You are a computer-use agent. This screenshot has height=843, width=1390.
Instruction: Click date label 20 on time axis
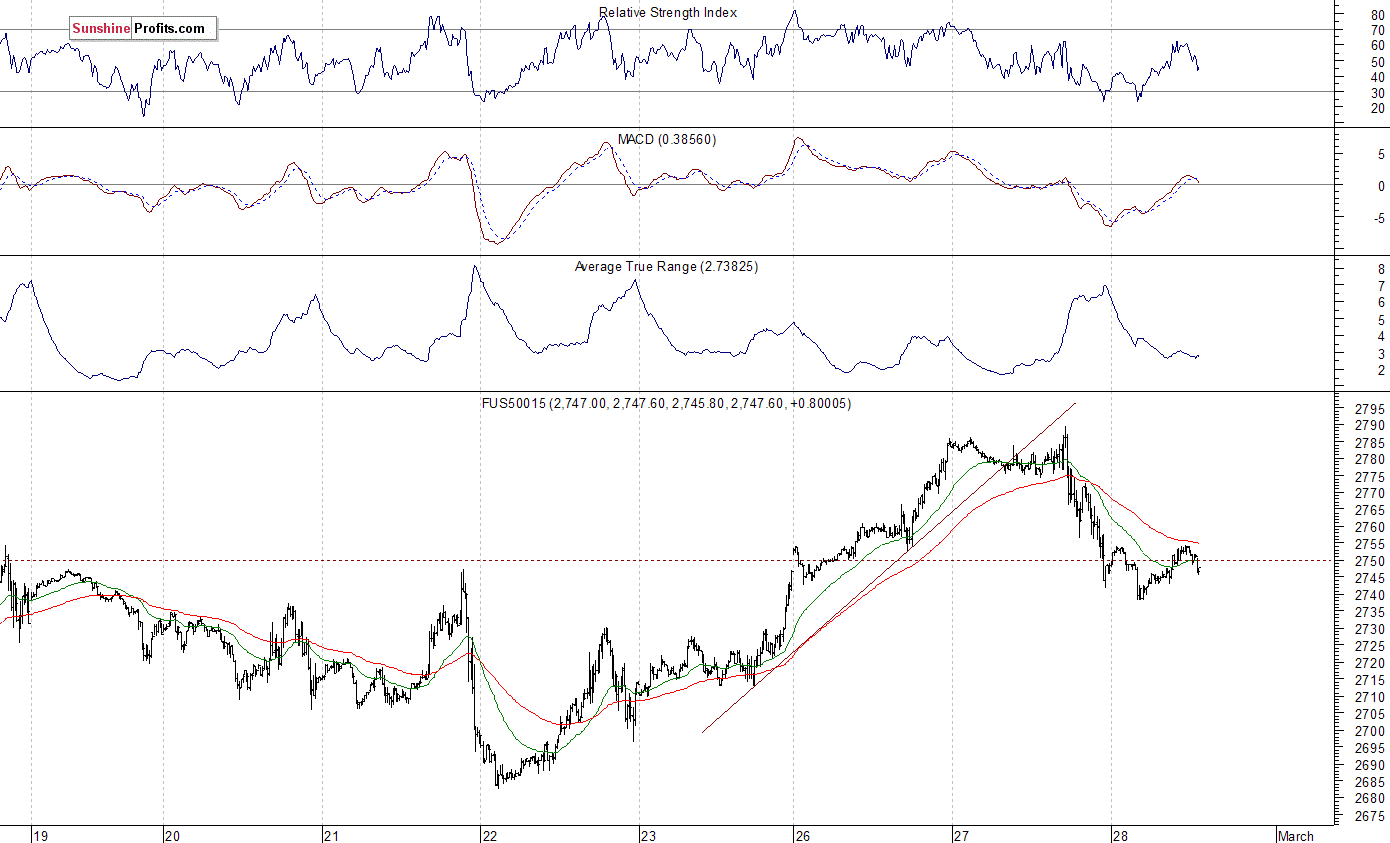[172, 835]
